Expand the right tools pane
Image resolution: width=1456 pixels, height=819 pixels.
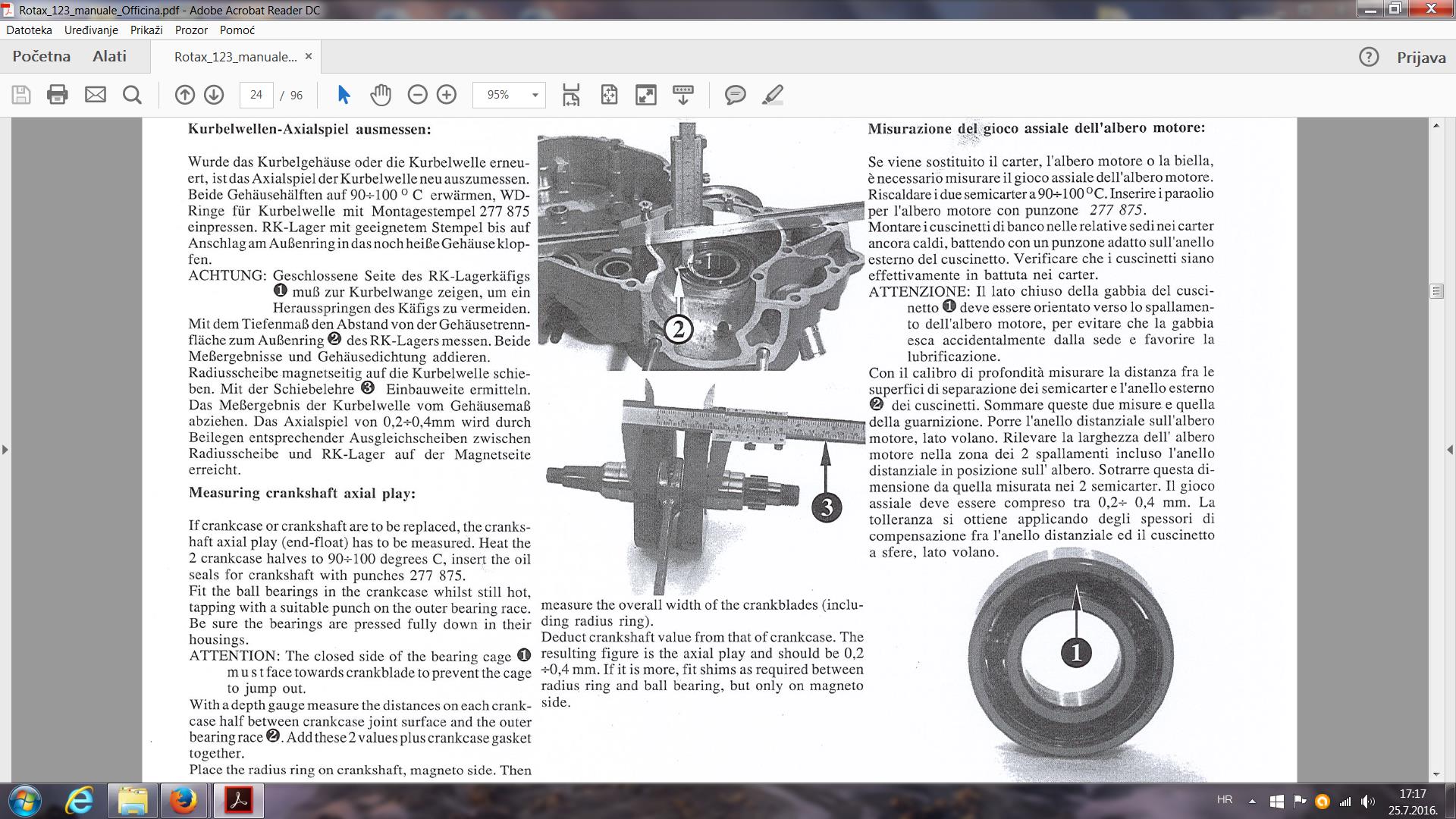[x=1450, y=450]
